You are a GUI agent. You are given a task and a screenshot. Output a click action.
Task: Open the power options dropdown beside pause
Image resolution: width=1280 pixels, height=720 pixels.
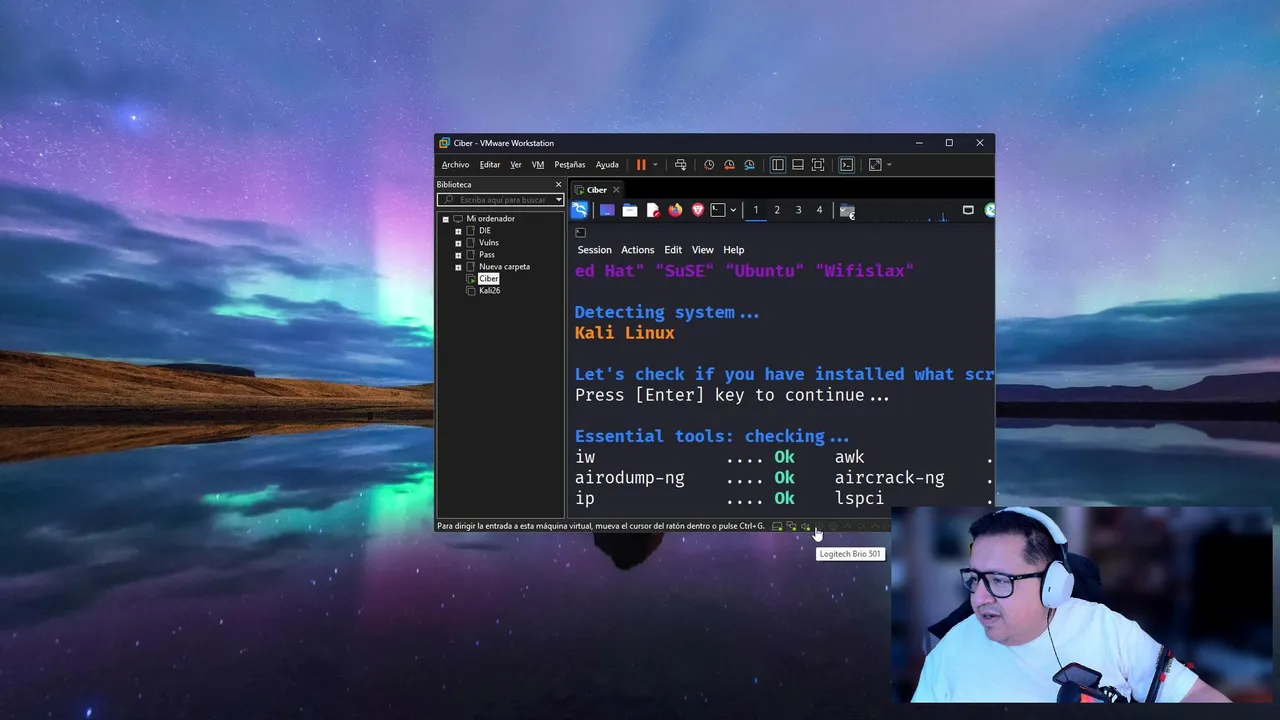pos(655,165)
